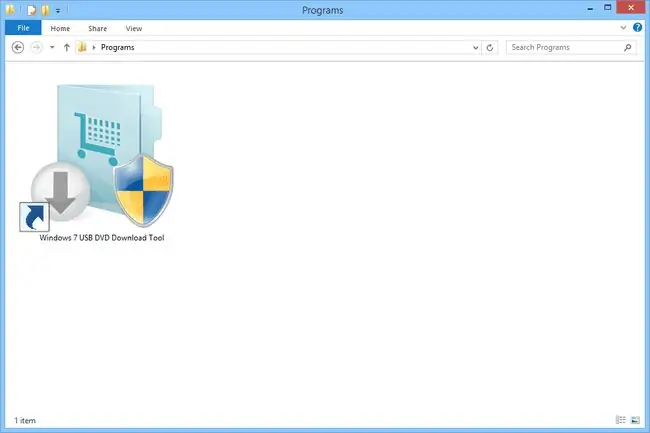
Task: Open the recent locations dropdown arrow
Action: (x=52, y=47)
